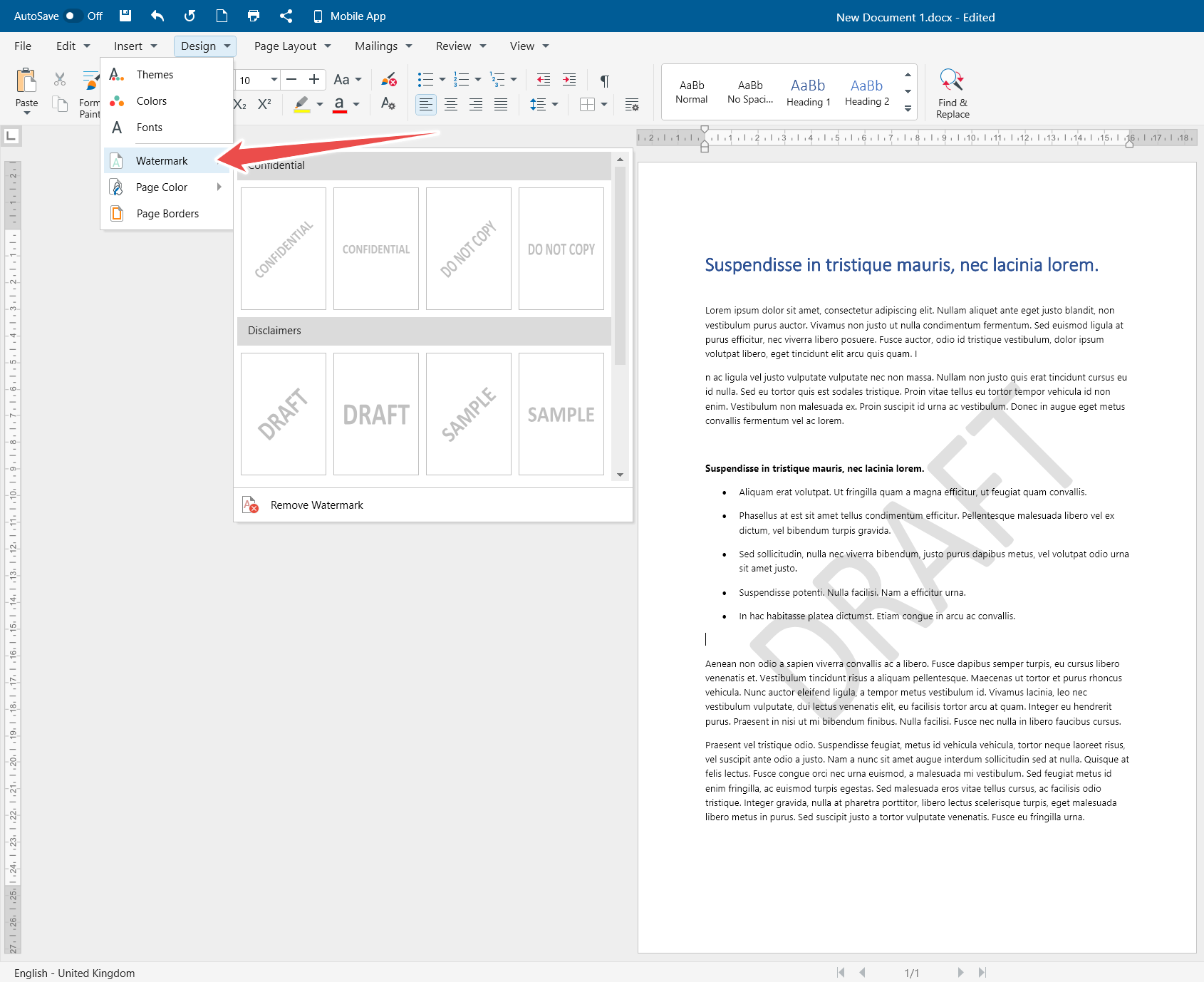Screen dimensions: 1204x982
Task: Click the text highlight color button
Action: point(302,105)
